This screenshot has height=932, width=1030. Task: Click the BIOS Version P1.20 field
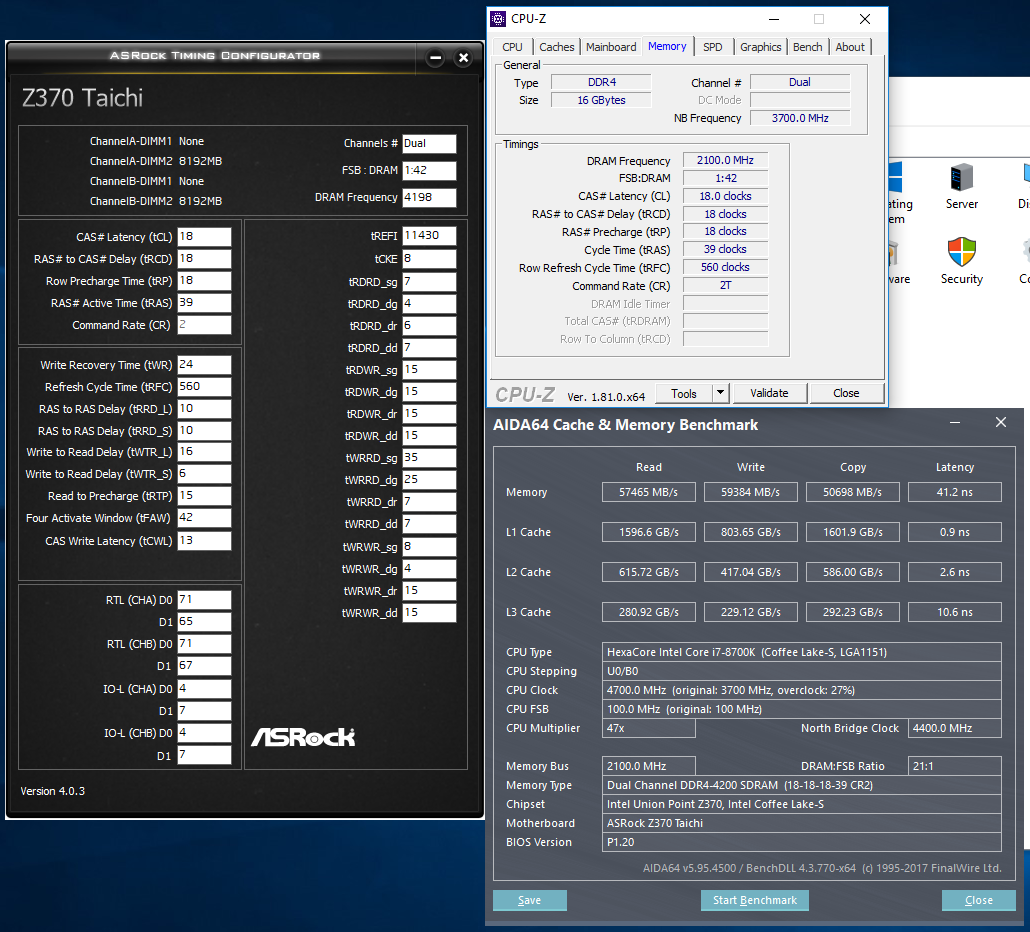(801, 842)
